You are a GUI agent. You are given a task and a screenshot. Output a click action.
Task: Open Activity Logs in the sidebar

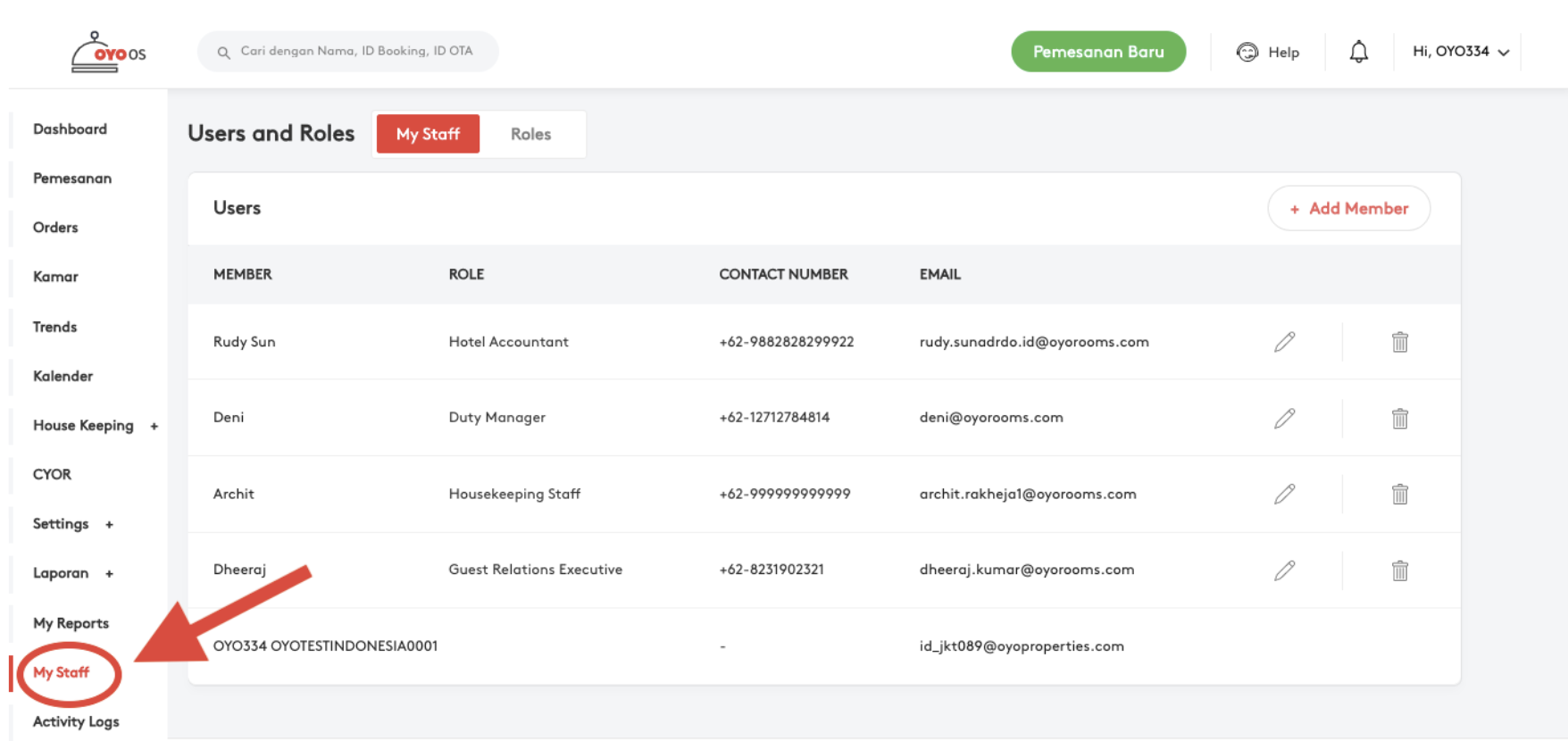tap(76, 721)
